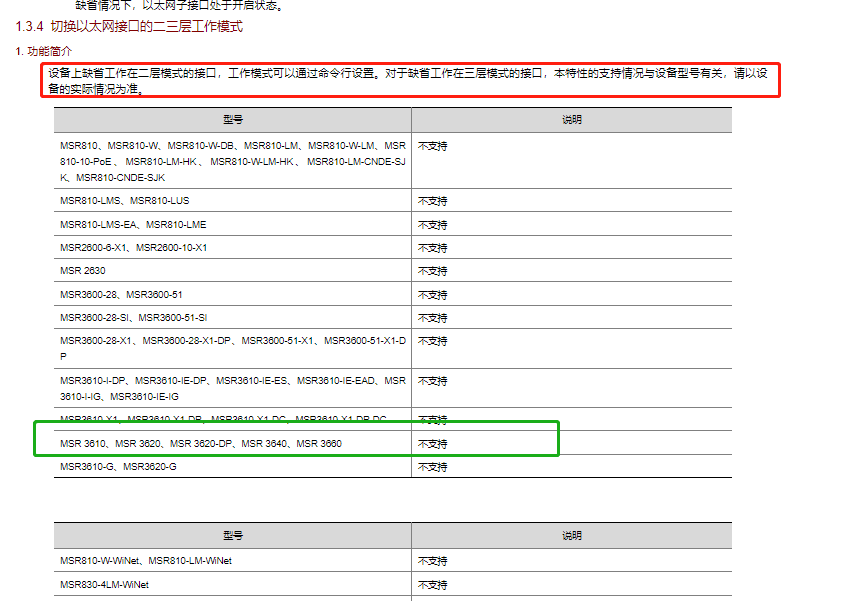The height and width of the screenshot is (601, 863).
Task: Click paragraph starting 设备上缺省工作在二层模式的接口
Action: 407,80
